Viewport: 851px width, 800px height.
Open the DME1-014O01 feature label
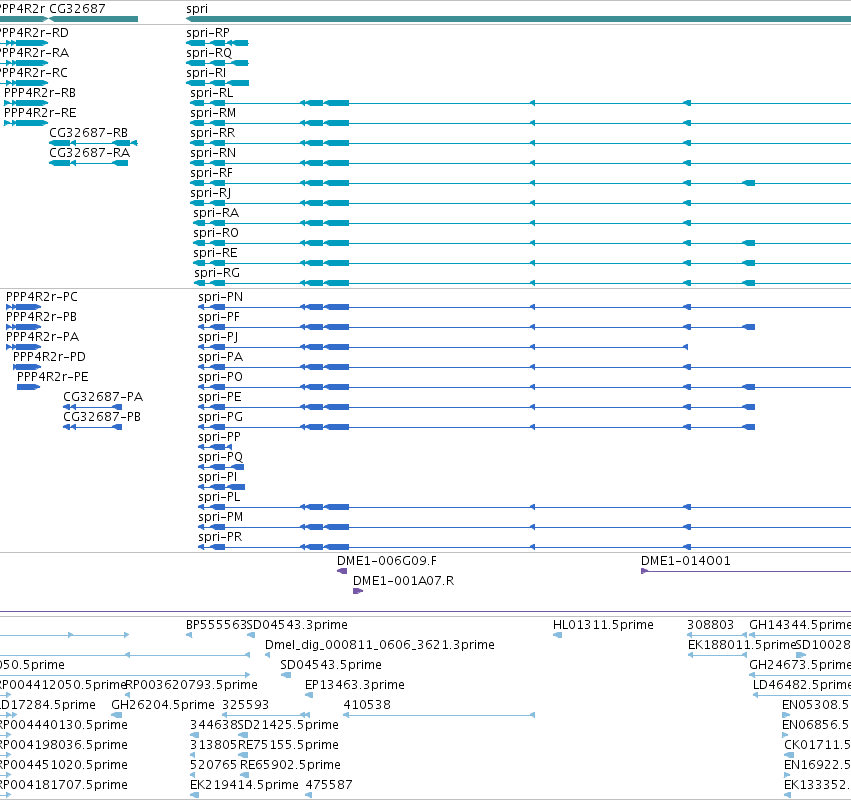[685, 561]
